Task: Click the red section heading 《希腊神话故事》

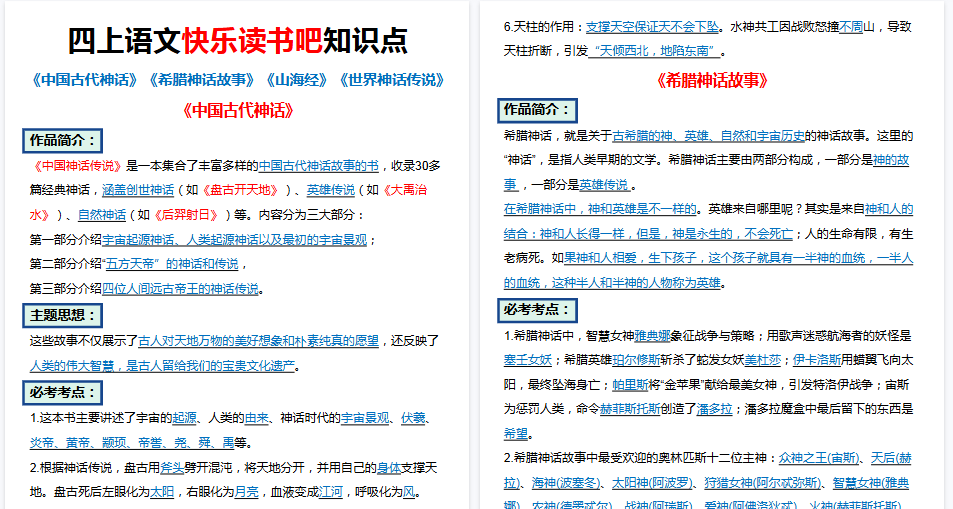Action: 712,80
